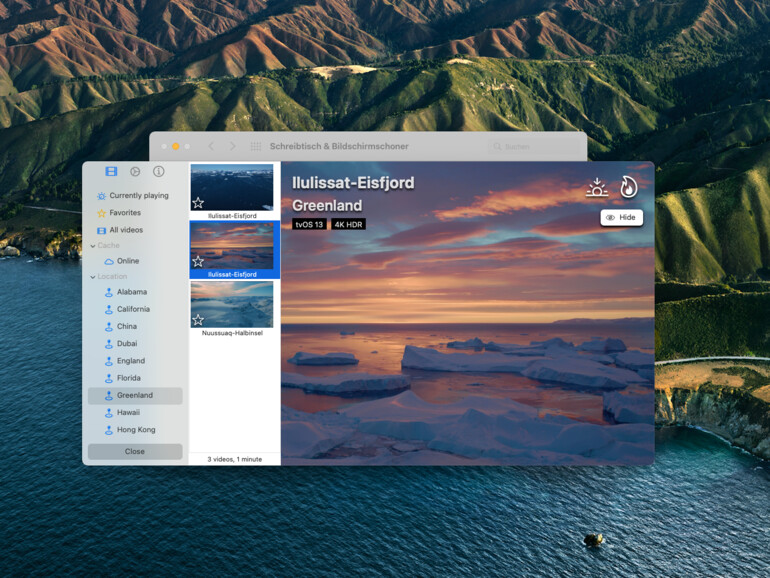Open the info tab icon
770x578 pixels.
[x=158, y=172]
